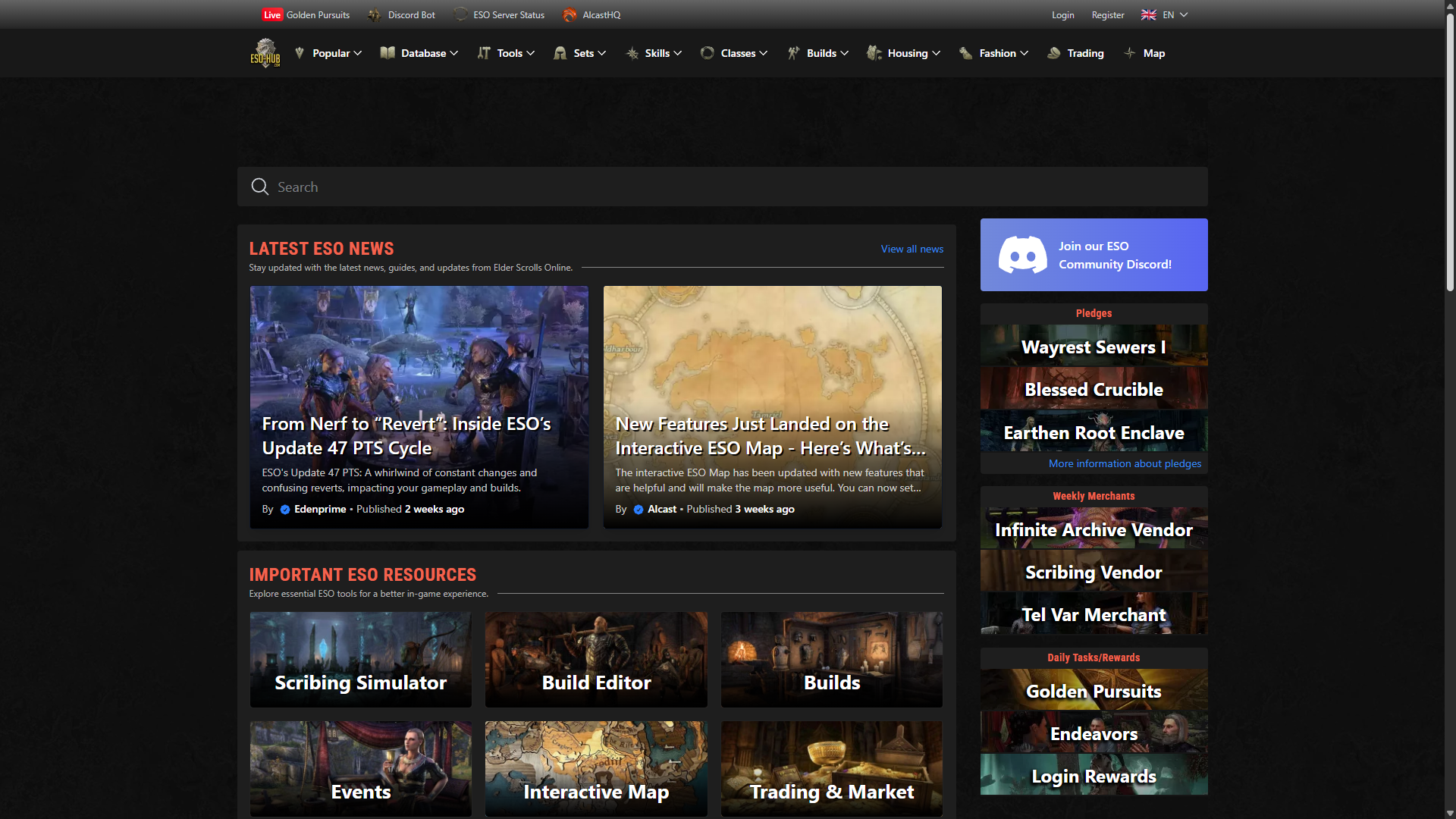Open the Interactive Map resource card
The image size is (1456, 819).
[596, 769]
